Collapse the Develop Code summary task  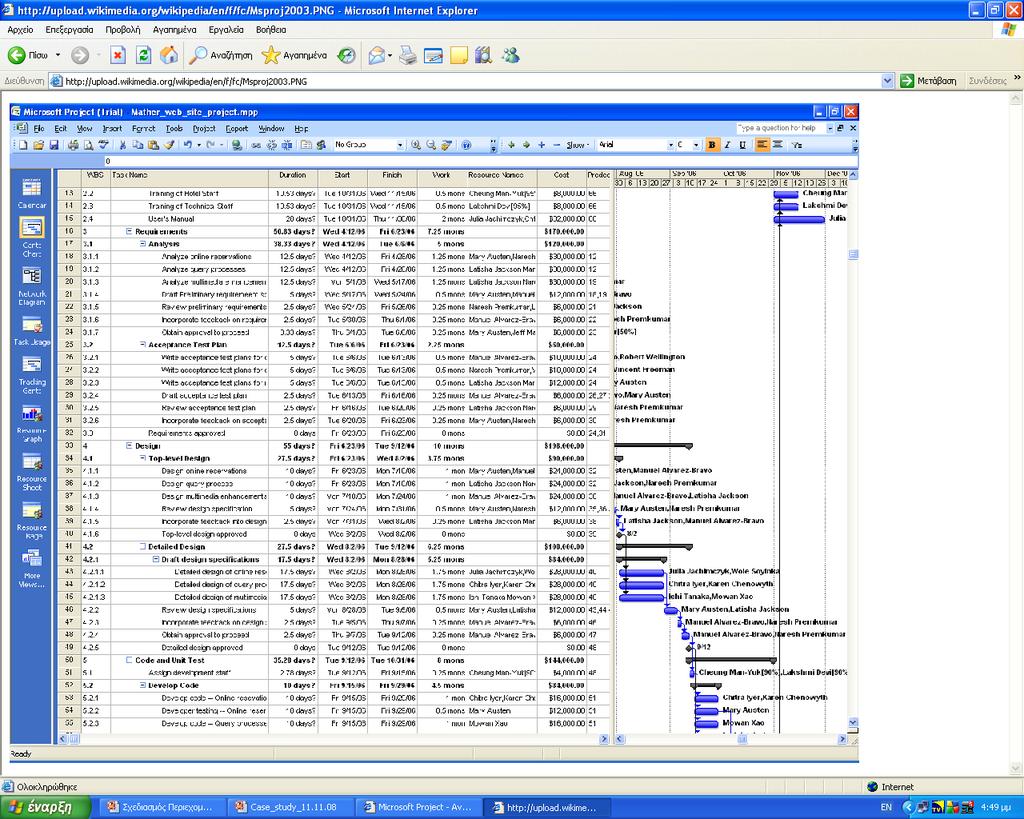pos(142,685)
